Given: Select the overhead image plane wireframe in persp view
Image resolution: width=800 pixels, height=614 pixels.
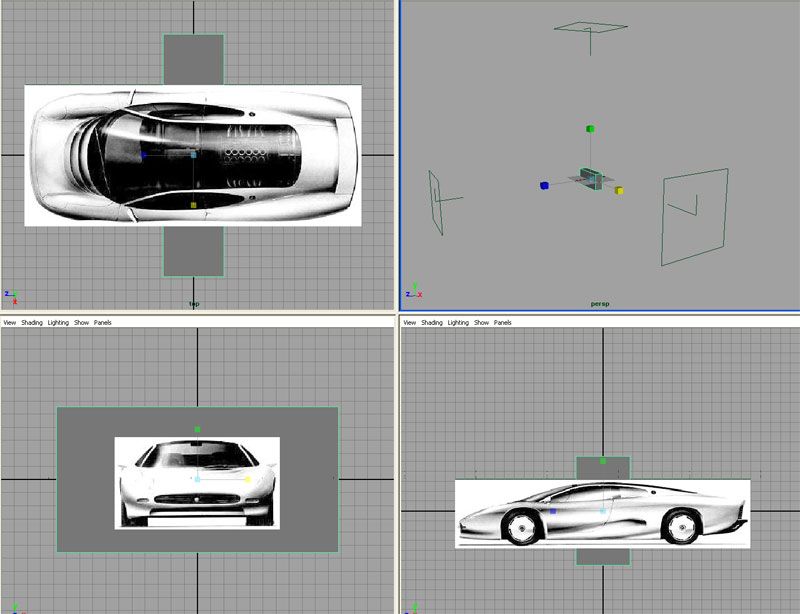Looking at the screenshot, I should click(x=591, y=28).
